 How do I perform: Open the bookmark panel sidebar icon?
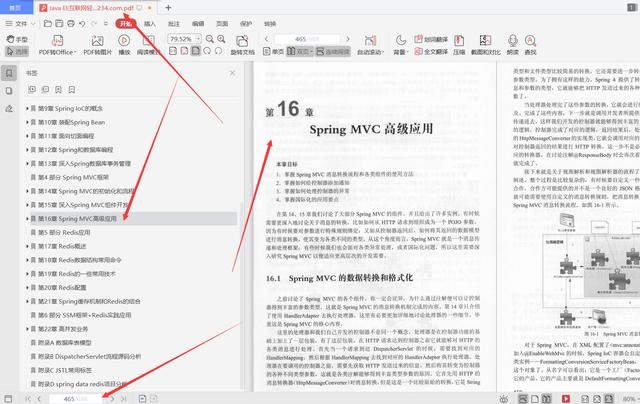[x=9, y=73]
